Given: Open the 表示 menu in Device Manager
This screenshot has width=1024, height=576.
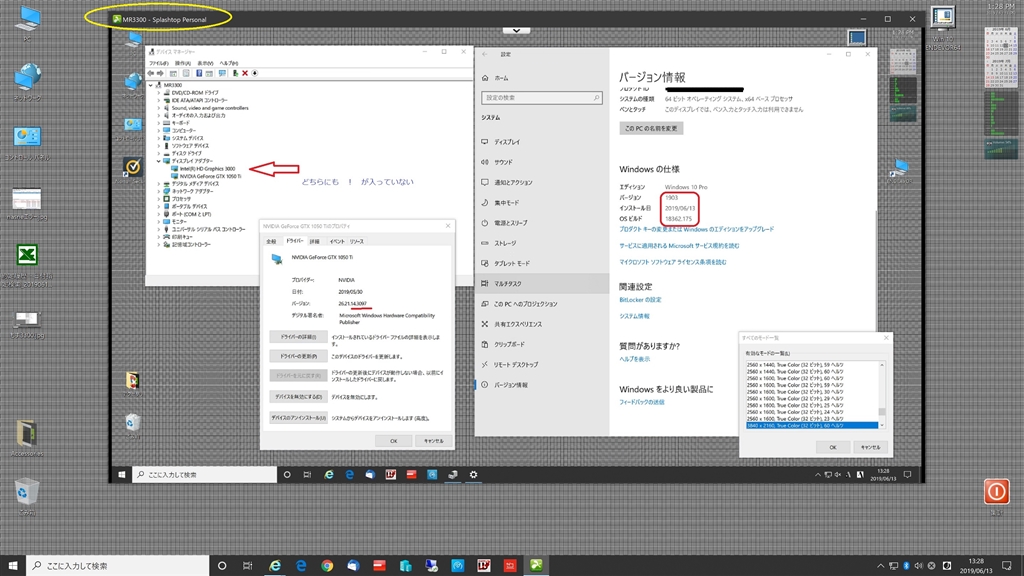Looking at the screenshot, I should click(x=205, y=63).
